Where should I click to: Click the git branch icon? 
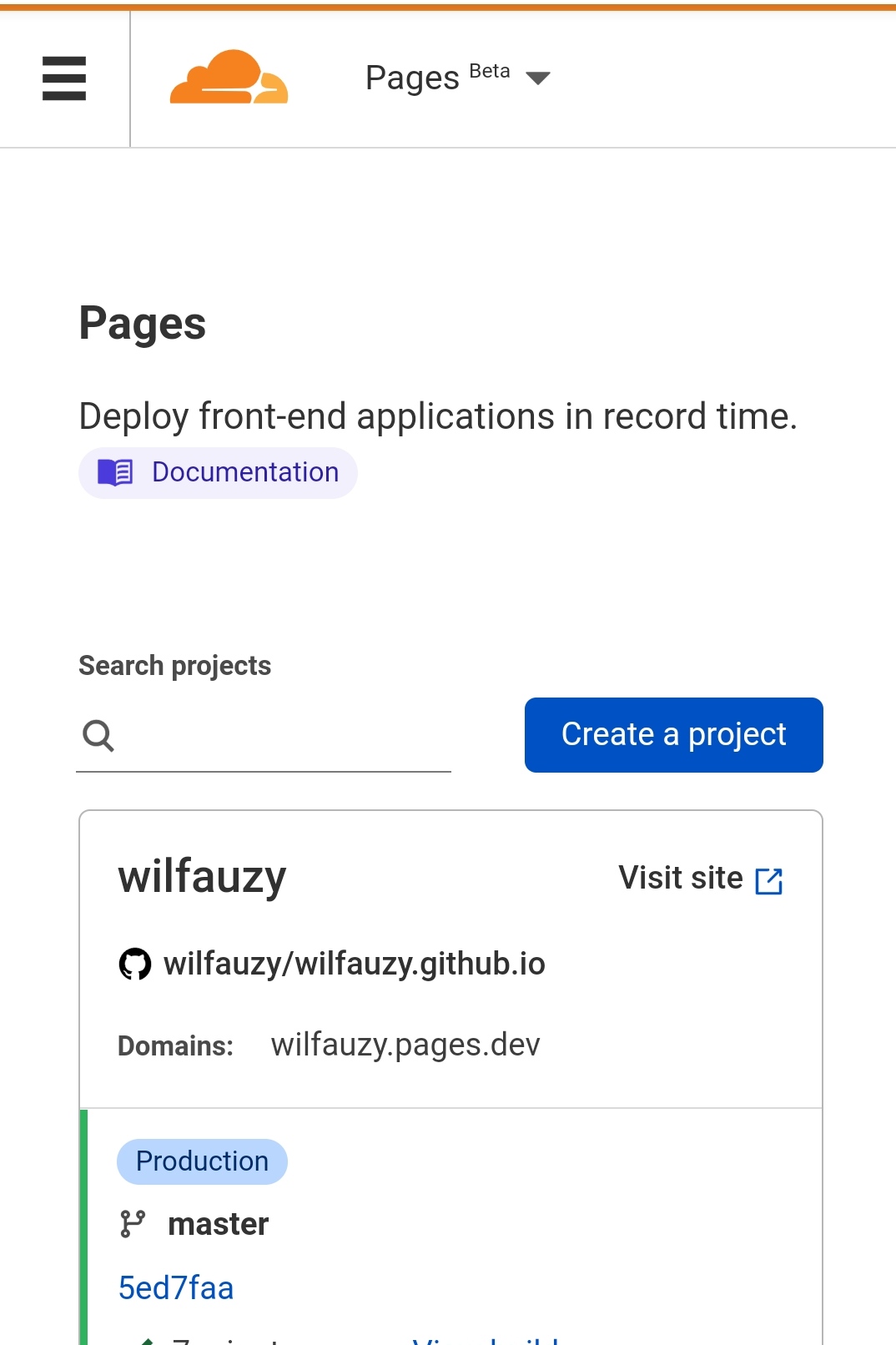point(133,1224)
